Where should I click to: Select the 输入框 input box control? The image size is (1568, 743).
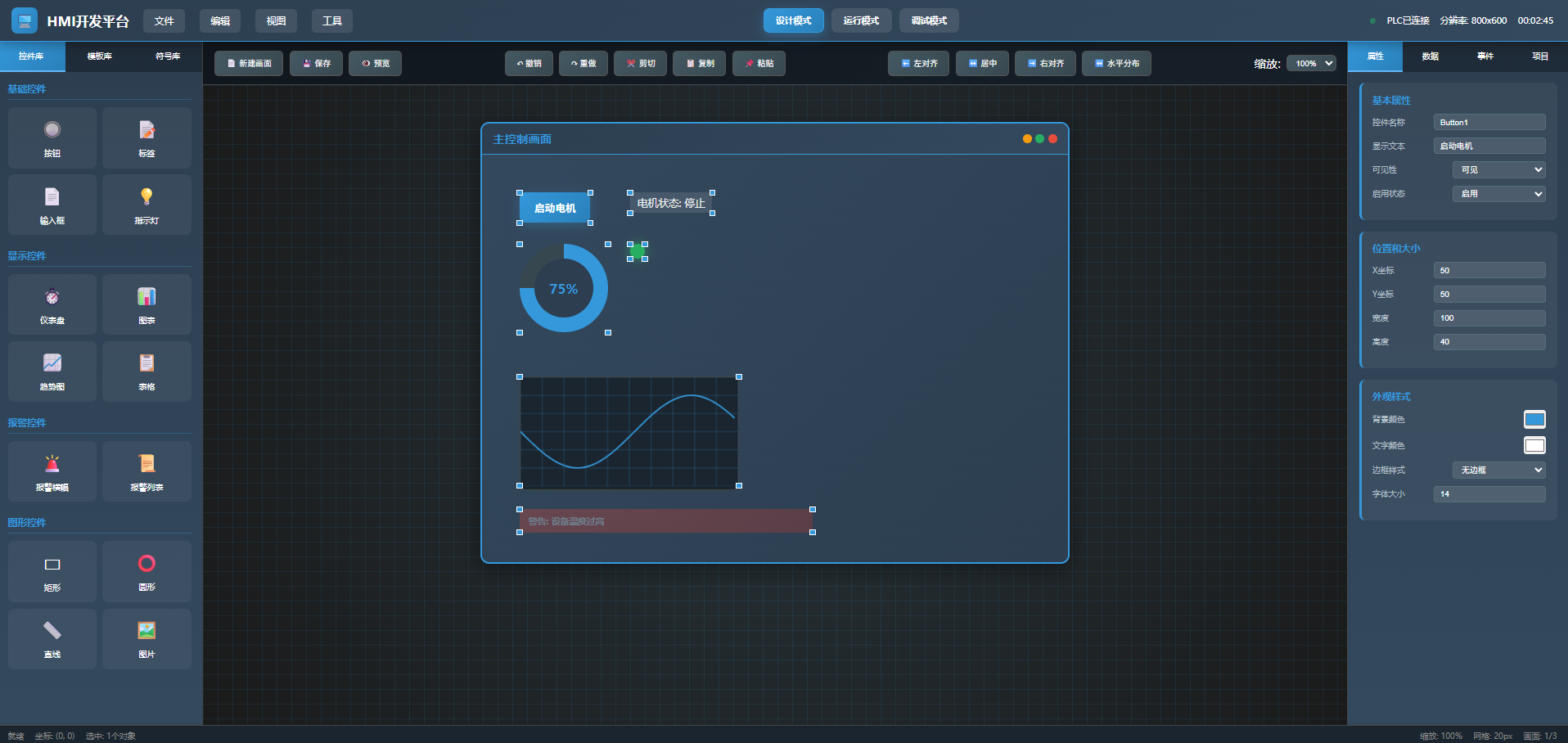pyautogui.click(x=52, y=205)
